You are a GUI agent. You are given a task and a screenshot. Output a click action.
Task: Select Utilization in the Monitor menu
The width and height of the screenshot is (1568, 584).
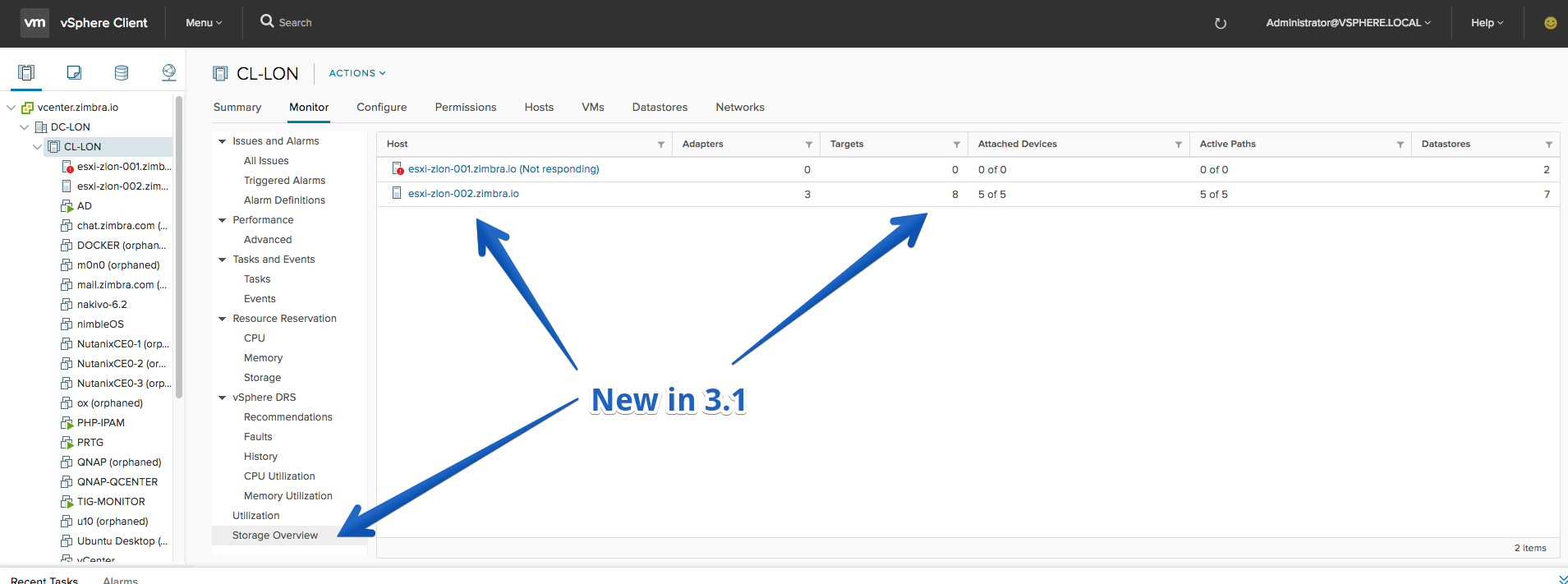click(x=256, y=516)
